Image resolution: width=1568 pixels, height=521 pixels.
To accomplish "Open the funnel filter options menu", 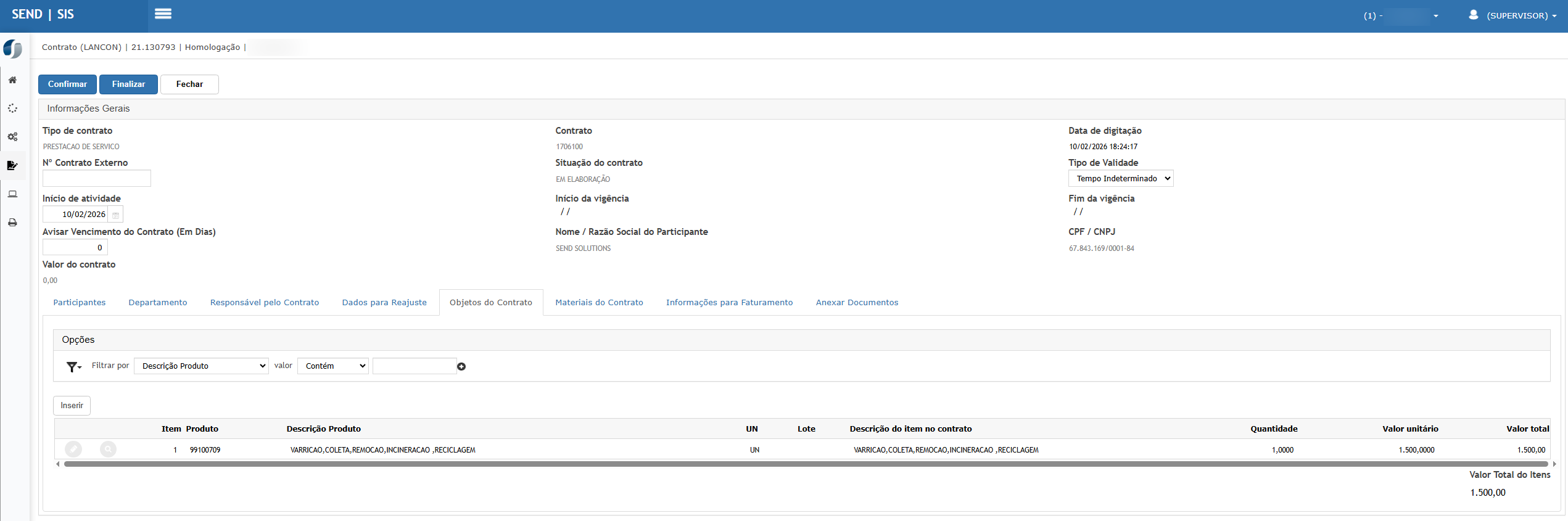I will click(x=73, y=367).
